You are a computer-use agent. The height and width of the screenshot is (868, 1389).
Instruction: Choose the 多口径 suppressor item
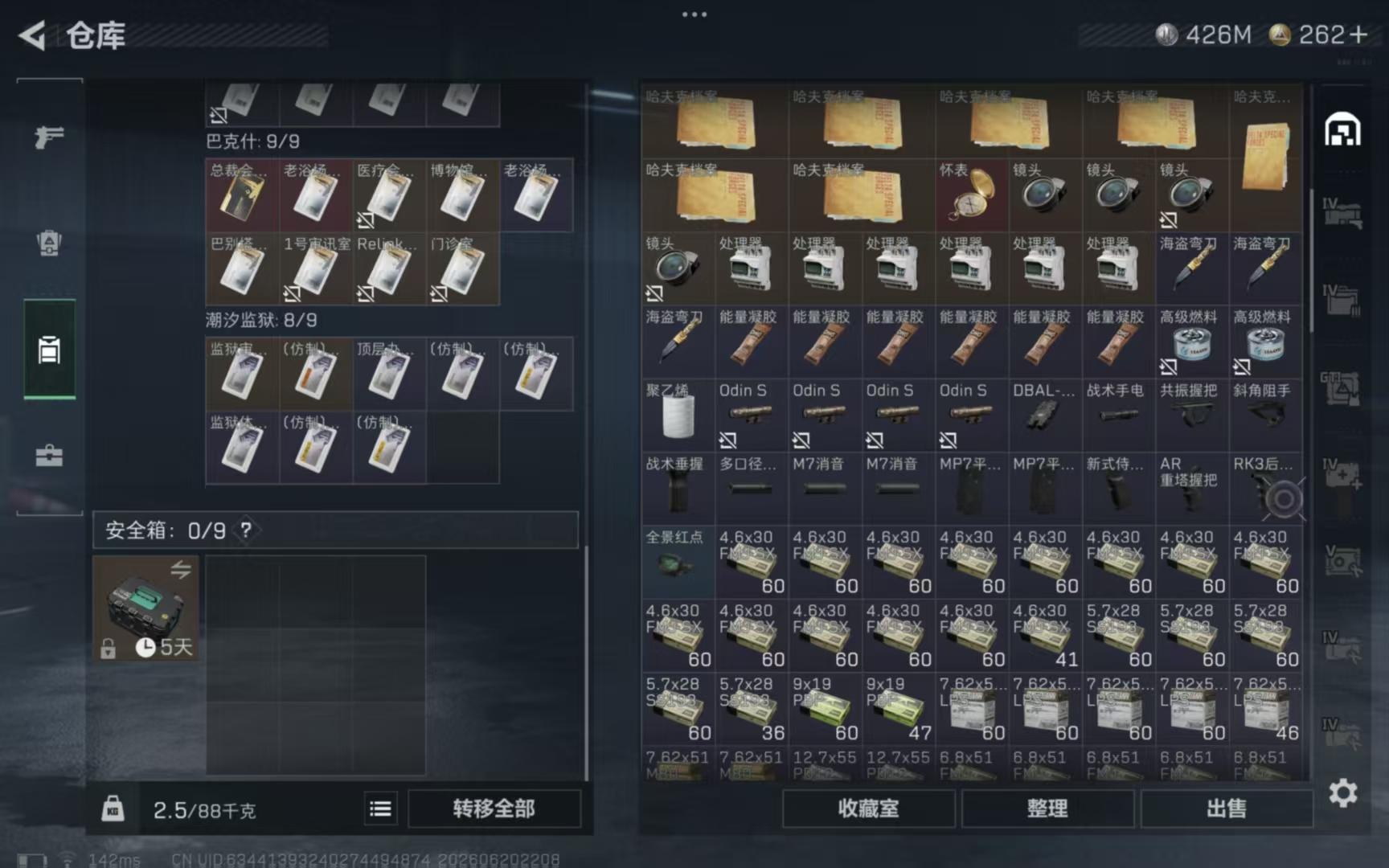coord(752,489)
